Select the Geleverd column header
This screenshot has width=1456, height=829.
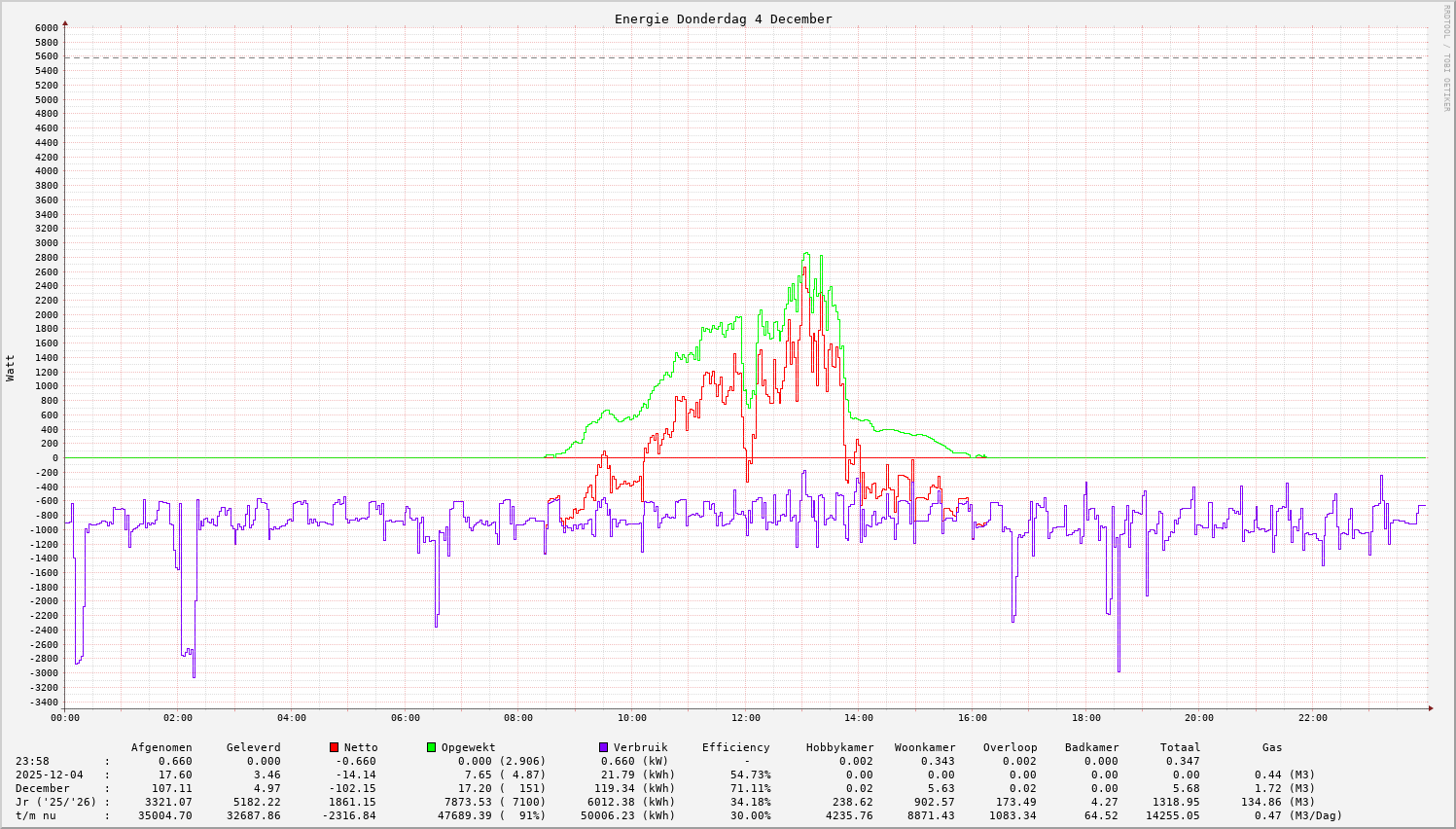(x=253, y=747)
